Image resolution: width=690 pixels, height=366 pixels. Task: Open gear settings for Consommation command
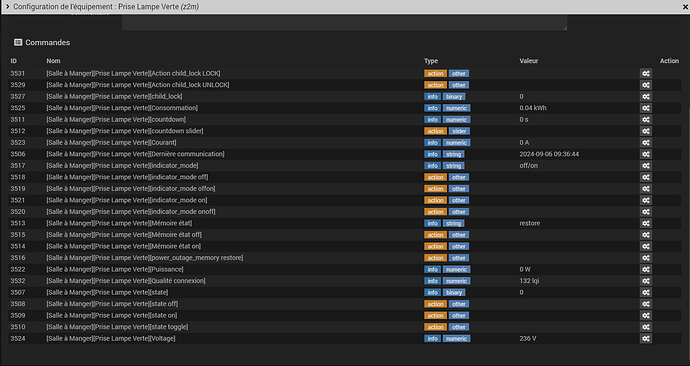[x=646, y=108]
